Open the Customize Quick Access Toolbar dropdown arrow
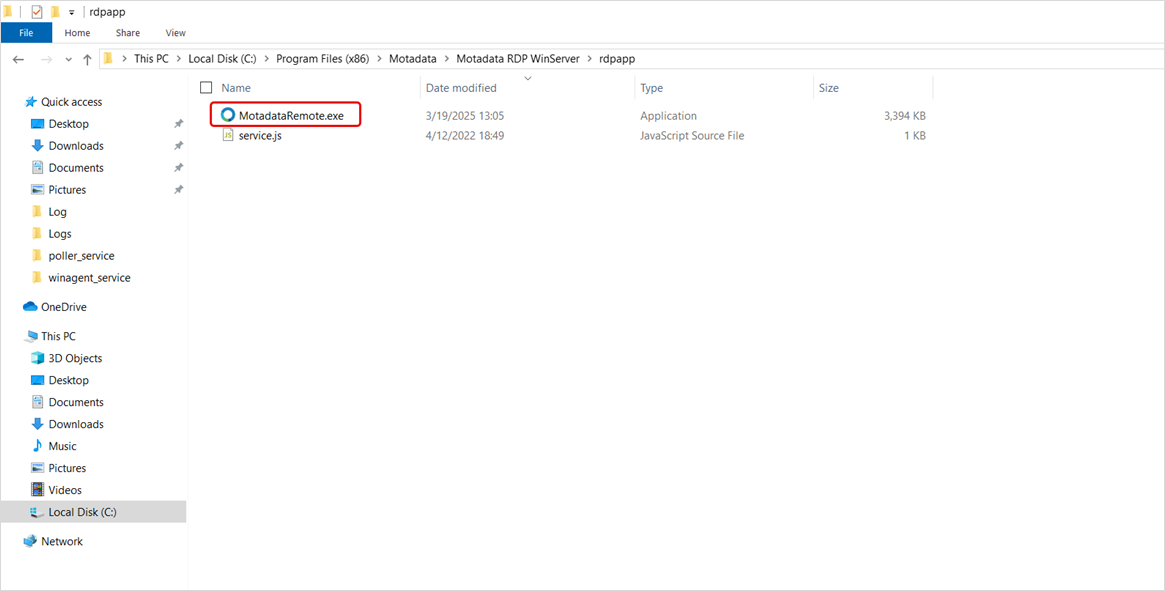The width and height of the screenshot is (1165, 591). [71, 13]
